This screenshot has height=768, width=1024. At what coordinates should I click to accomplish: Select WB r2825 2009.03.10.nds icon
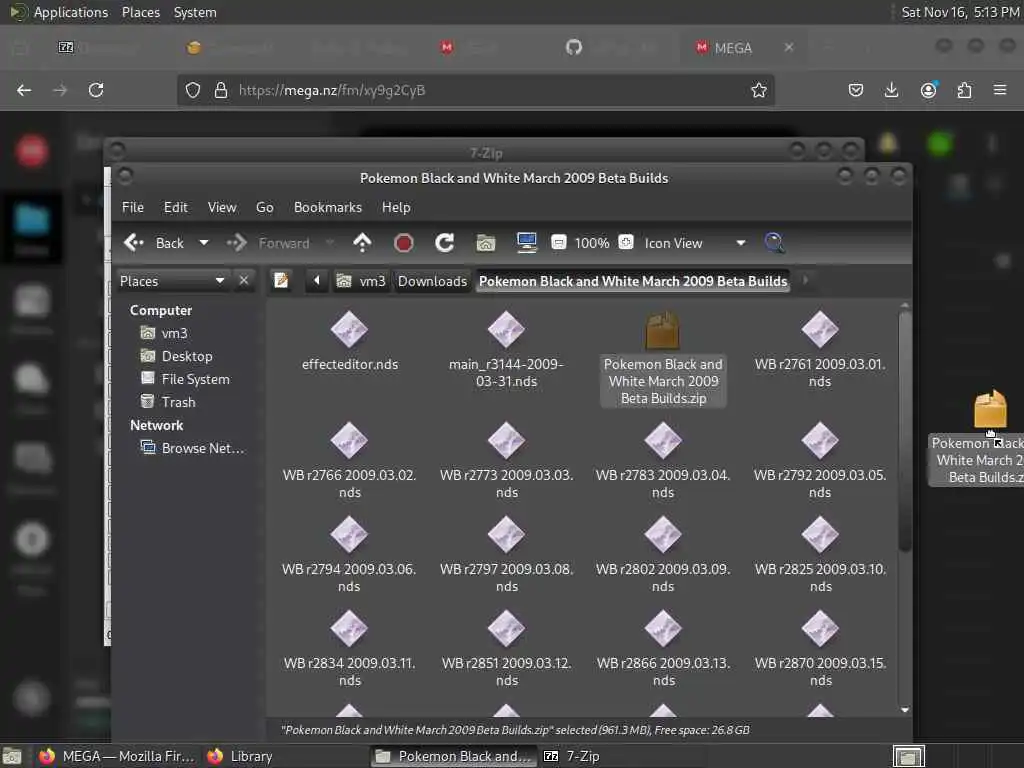[820, 534]
